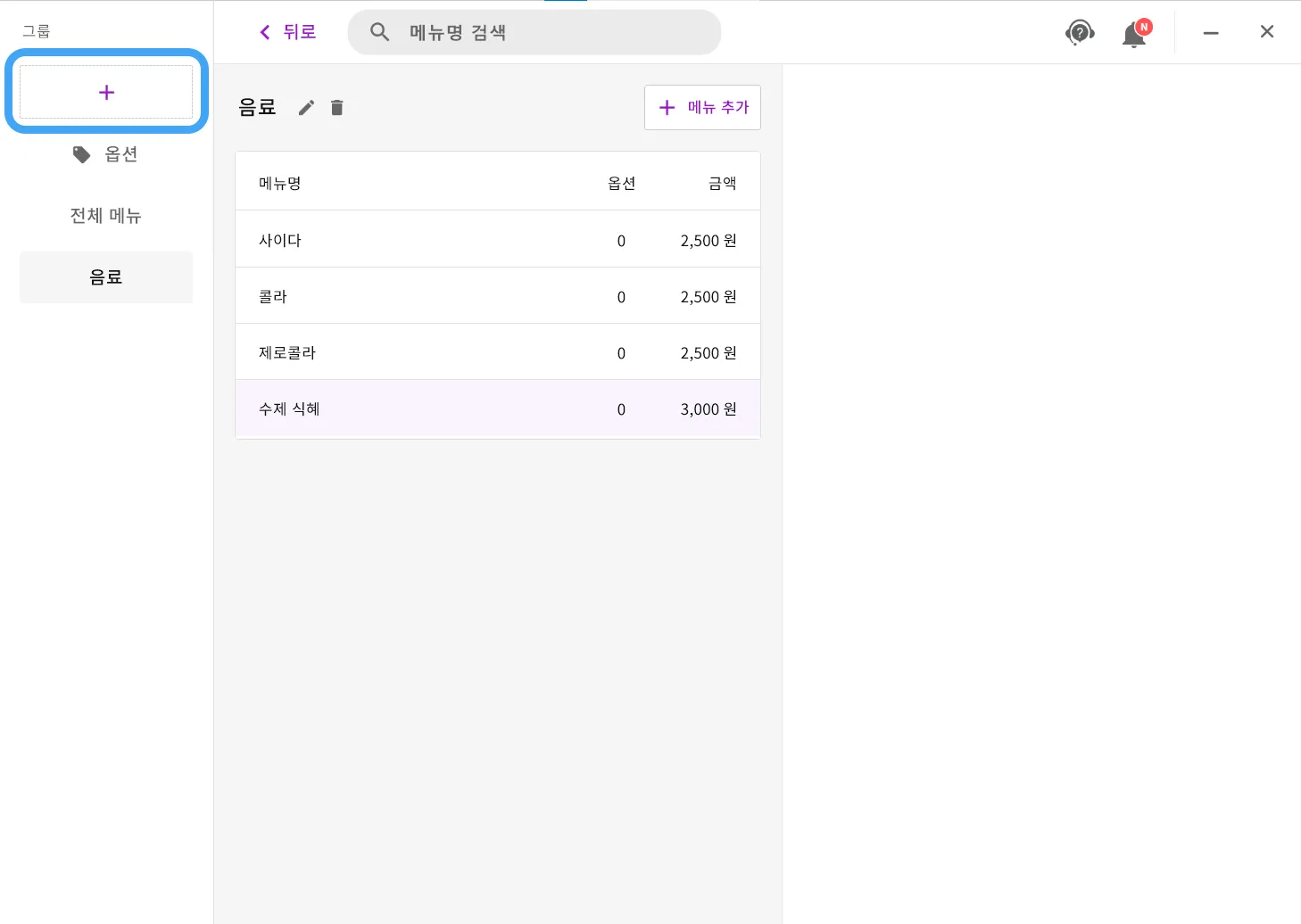Image resolution: width=1301 pixels, height=924 pixels.
Task: Select the 제로콜라 menu row
Action: [498, 352]
